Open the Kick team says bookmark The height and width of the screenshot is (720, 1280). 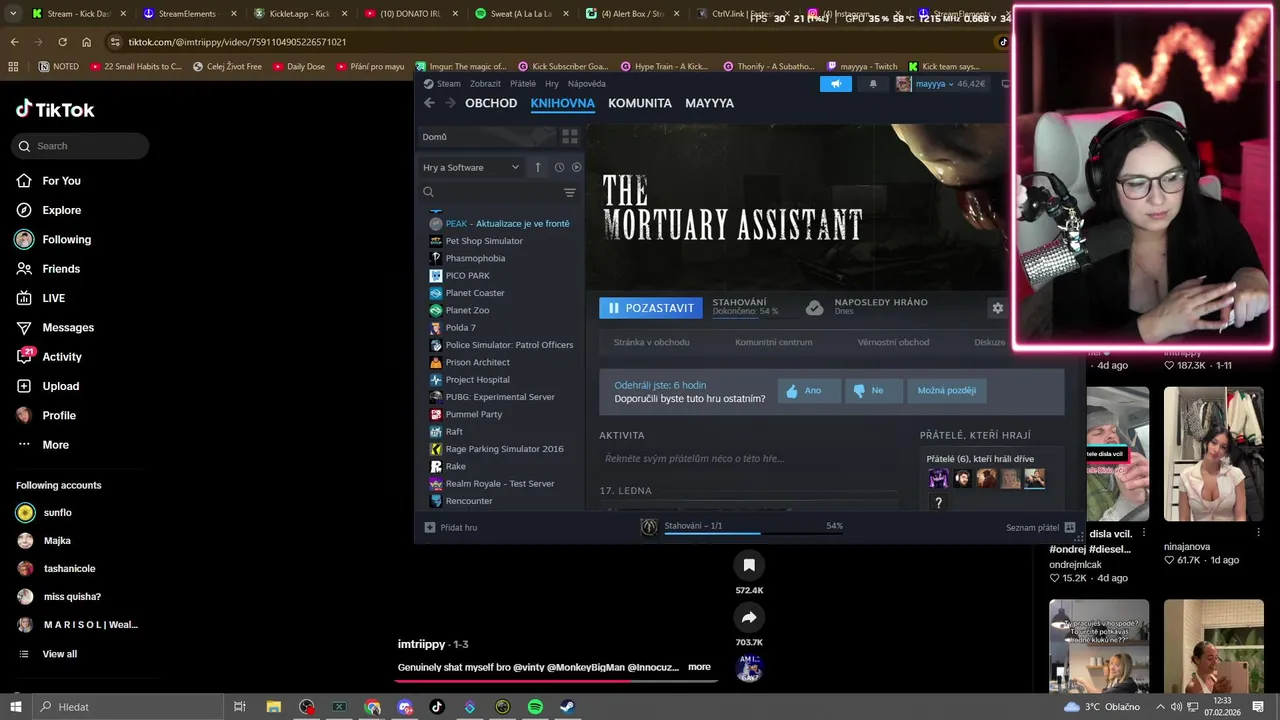coord(942,67)
